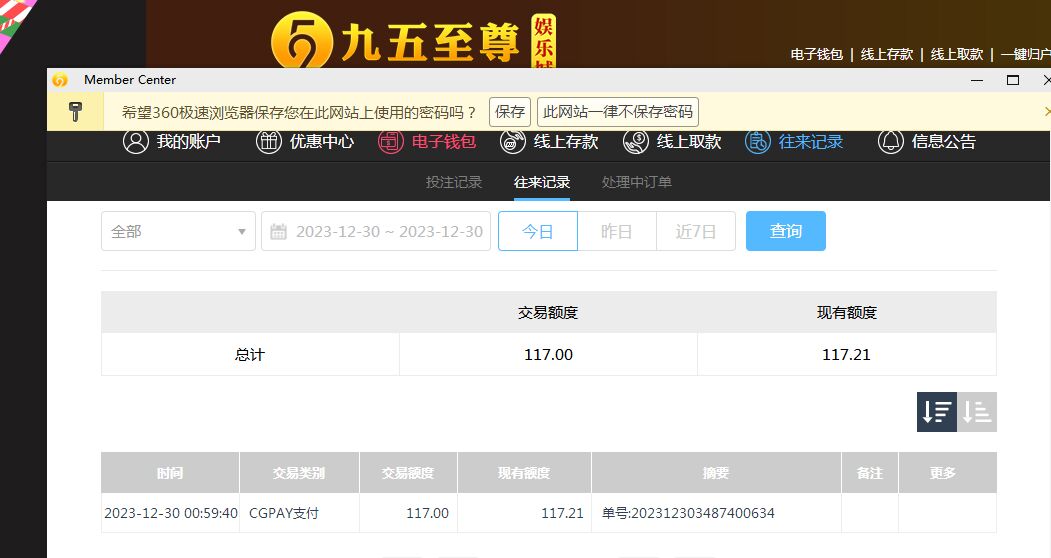Minimize the Member Center window
This screenshot has width=1051, height=558.
click(x=977, y=80)
